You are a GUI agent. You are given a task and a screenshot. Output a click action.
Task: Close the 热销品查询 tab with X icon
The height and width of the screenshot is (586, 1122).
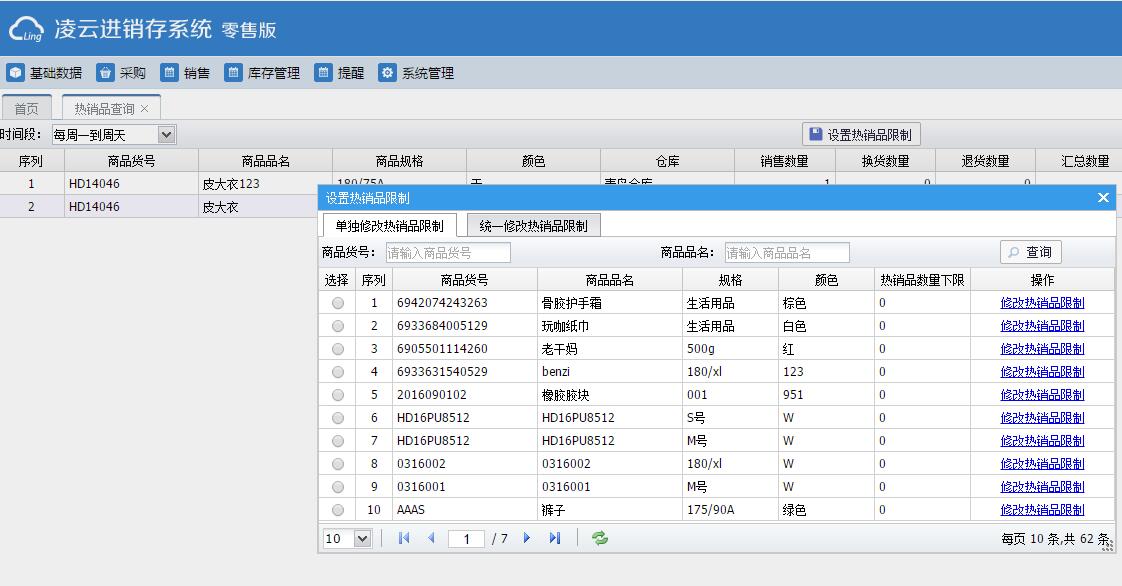(145, 109)
